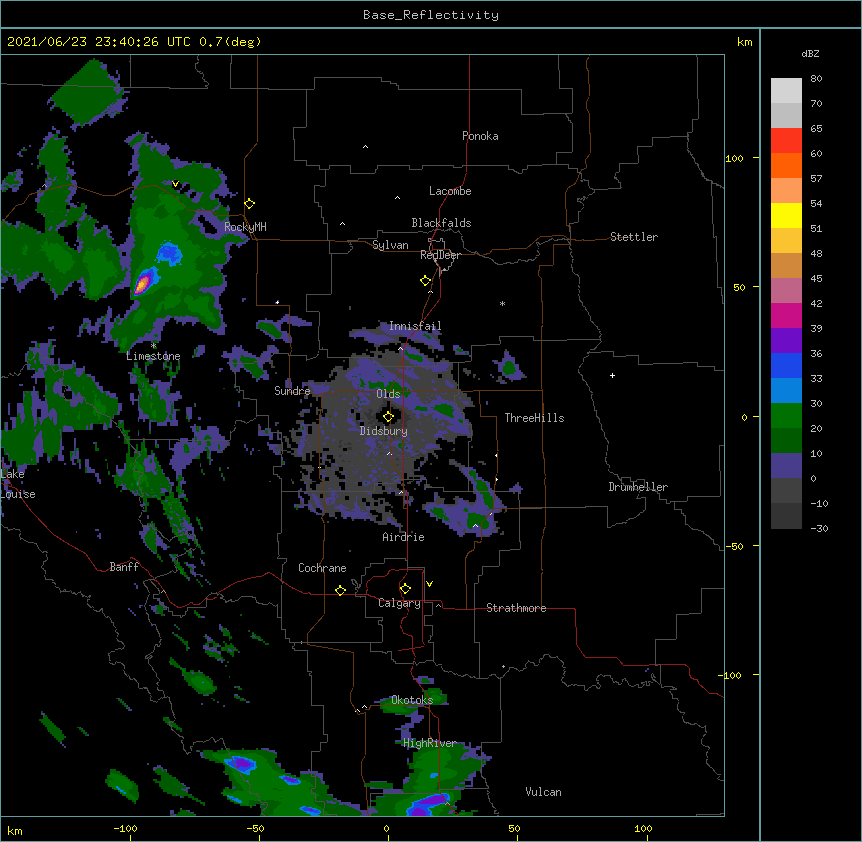862x842 pixels.
Task: Click the yellow diamond marker near Cochrane
Action: (x=340, y=590)
